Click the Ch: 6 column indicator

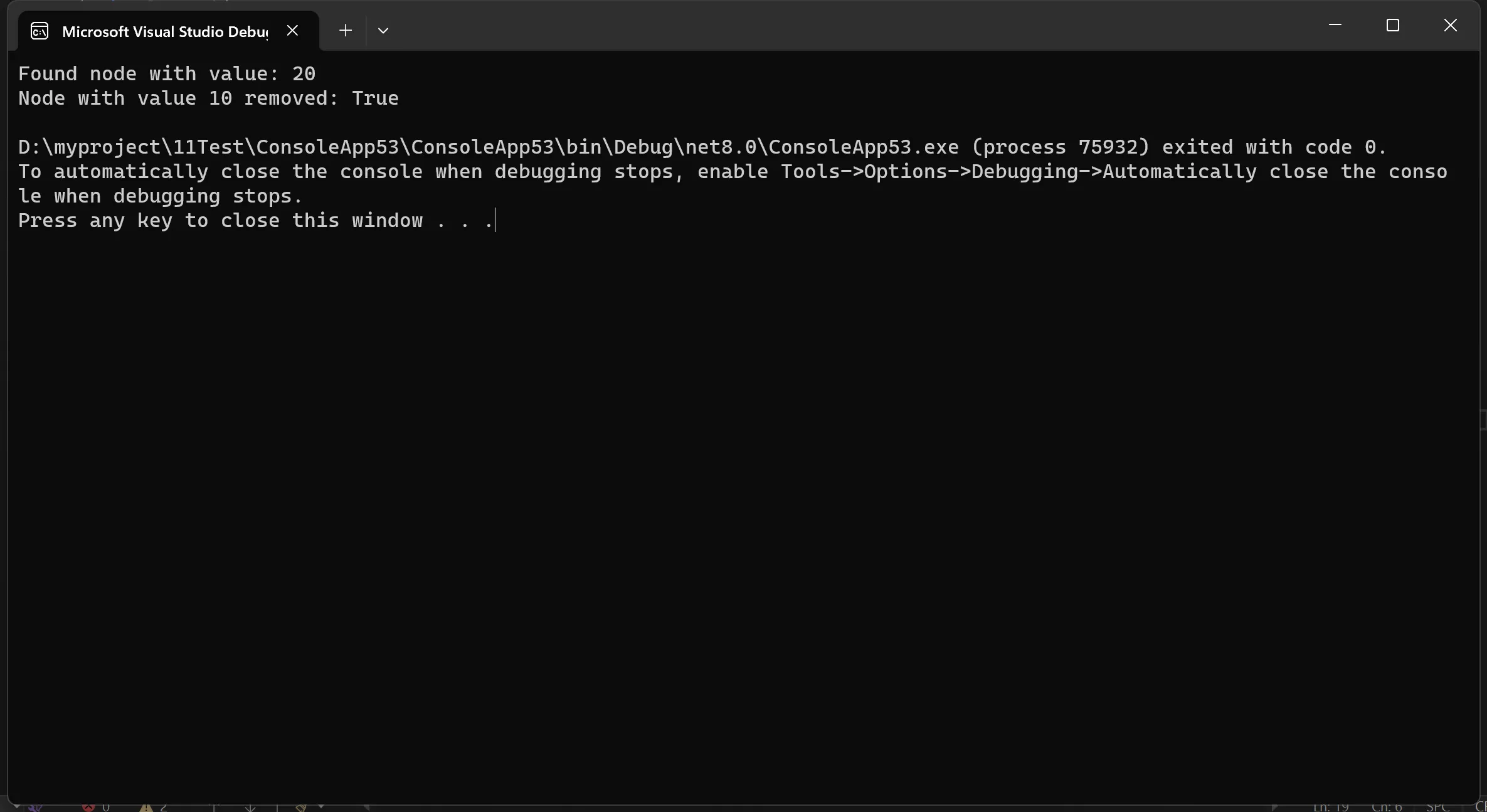1387,808
